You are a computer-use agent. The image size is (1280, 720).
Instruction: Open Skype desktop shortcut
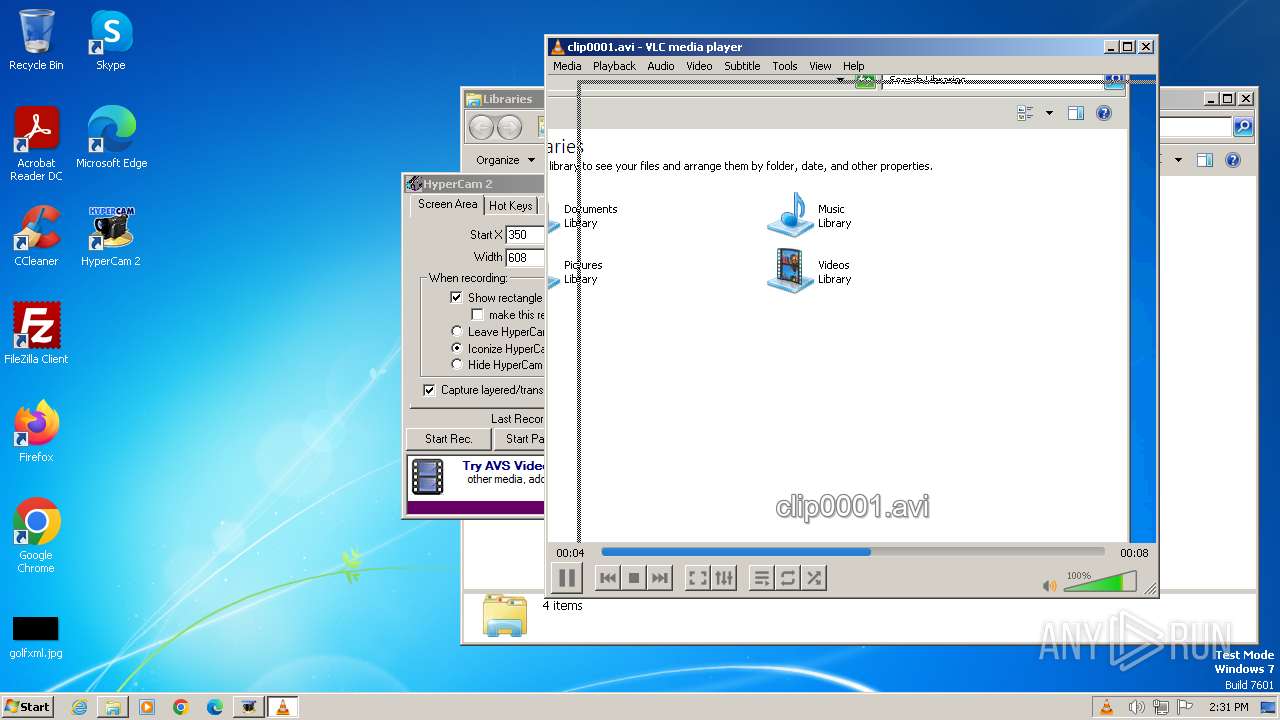111,40
